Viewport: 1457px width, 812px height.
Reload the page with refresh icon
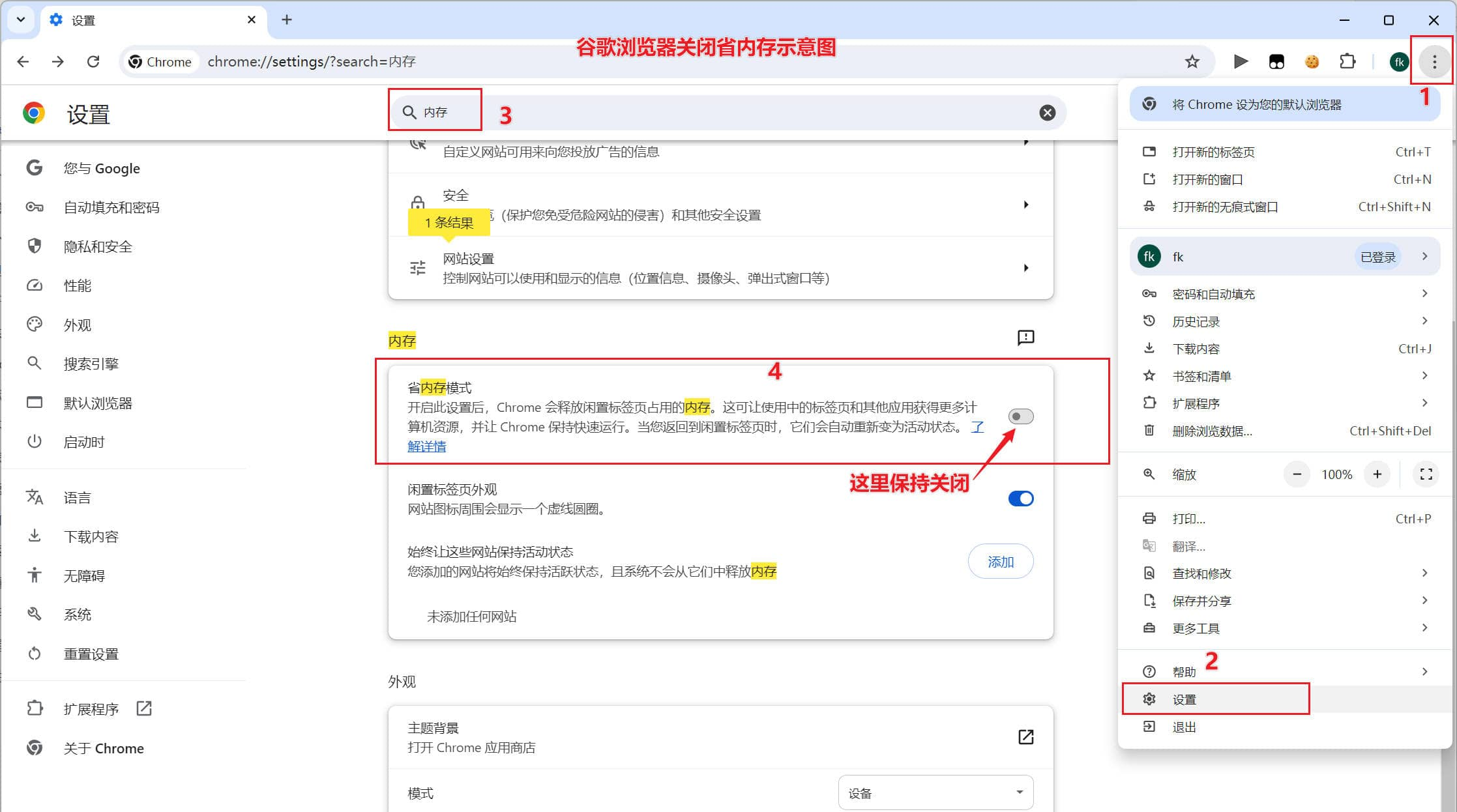click(93, 61)
